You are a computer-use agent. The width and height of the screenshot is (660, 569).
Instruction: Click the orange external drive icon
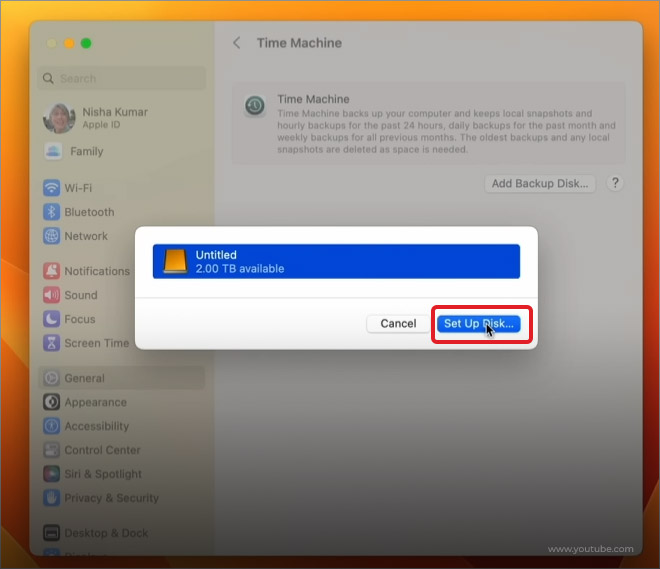pos(175,261)
